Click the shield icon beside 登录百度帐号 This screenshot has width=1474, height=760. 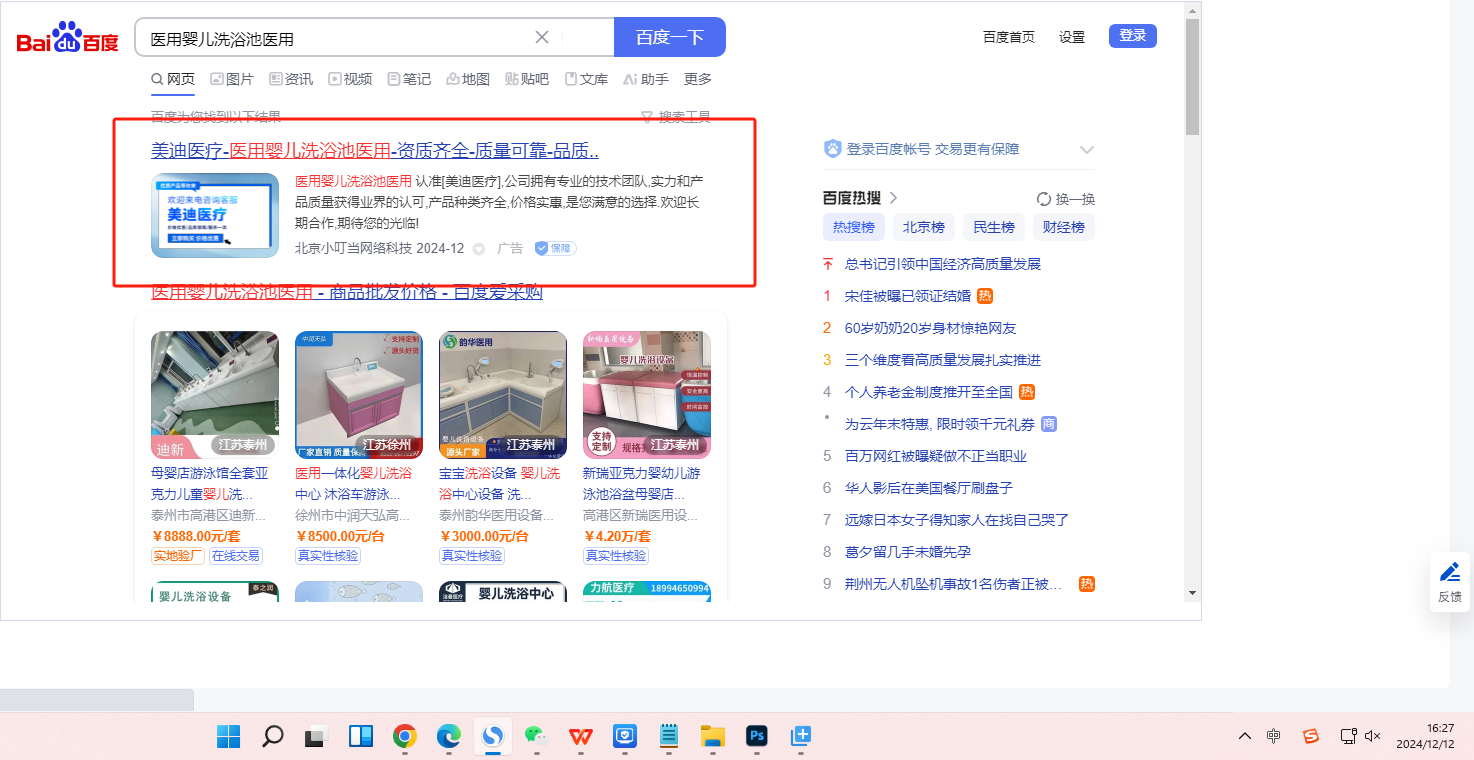[832, 149]
